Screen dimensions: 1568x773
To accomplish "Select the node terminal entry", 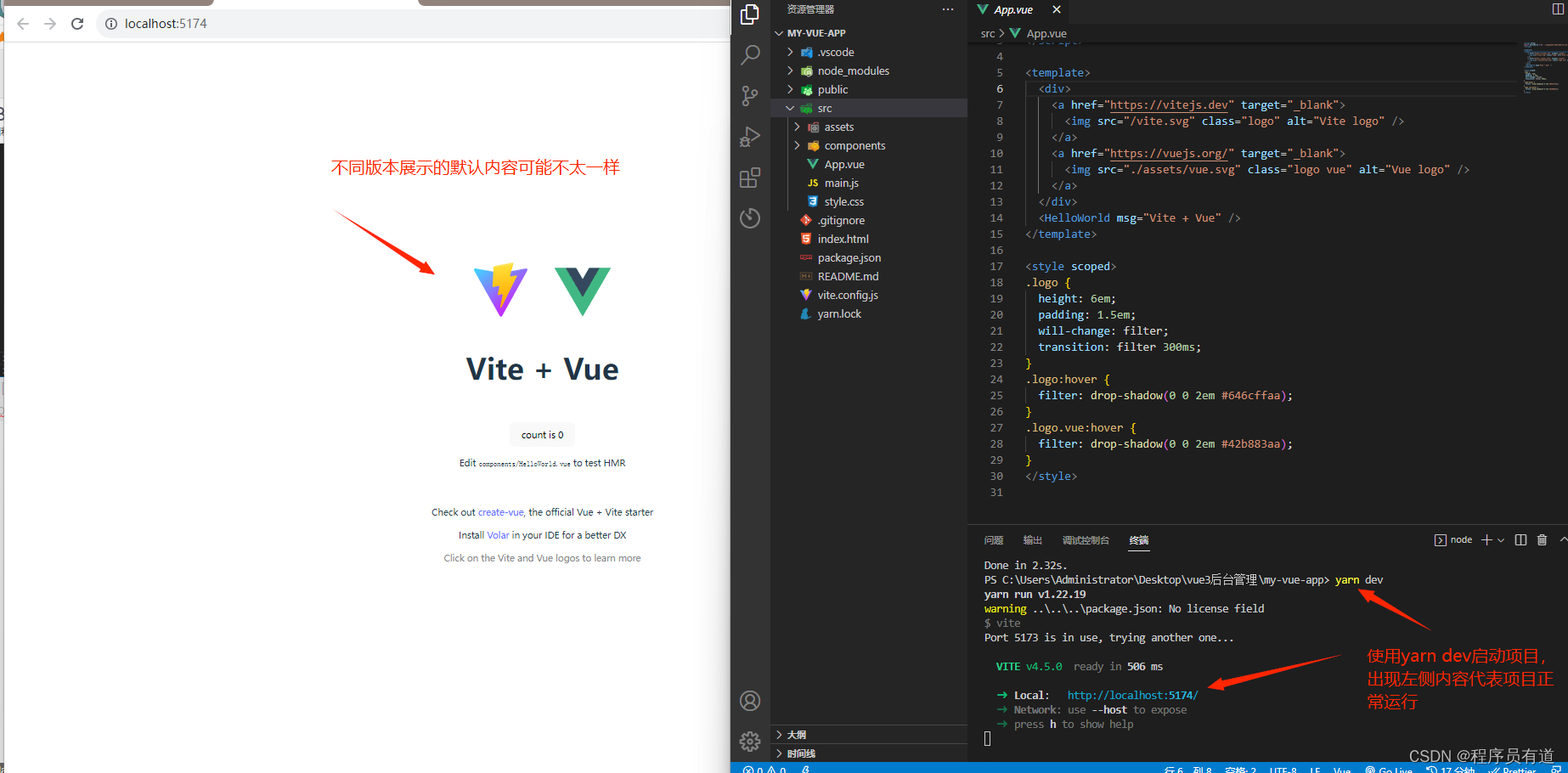I will point(1453,540).
